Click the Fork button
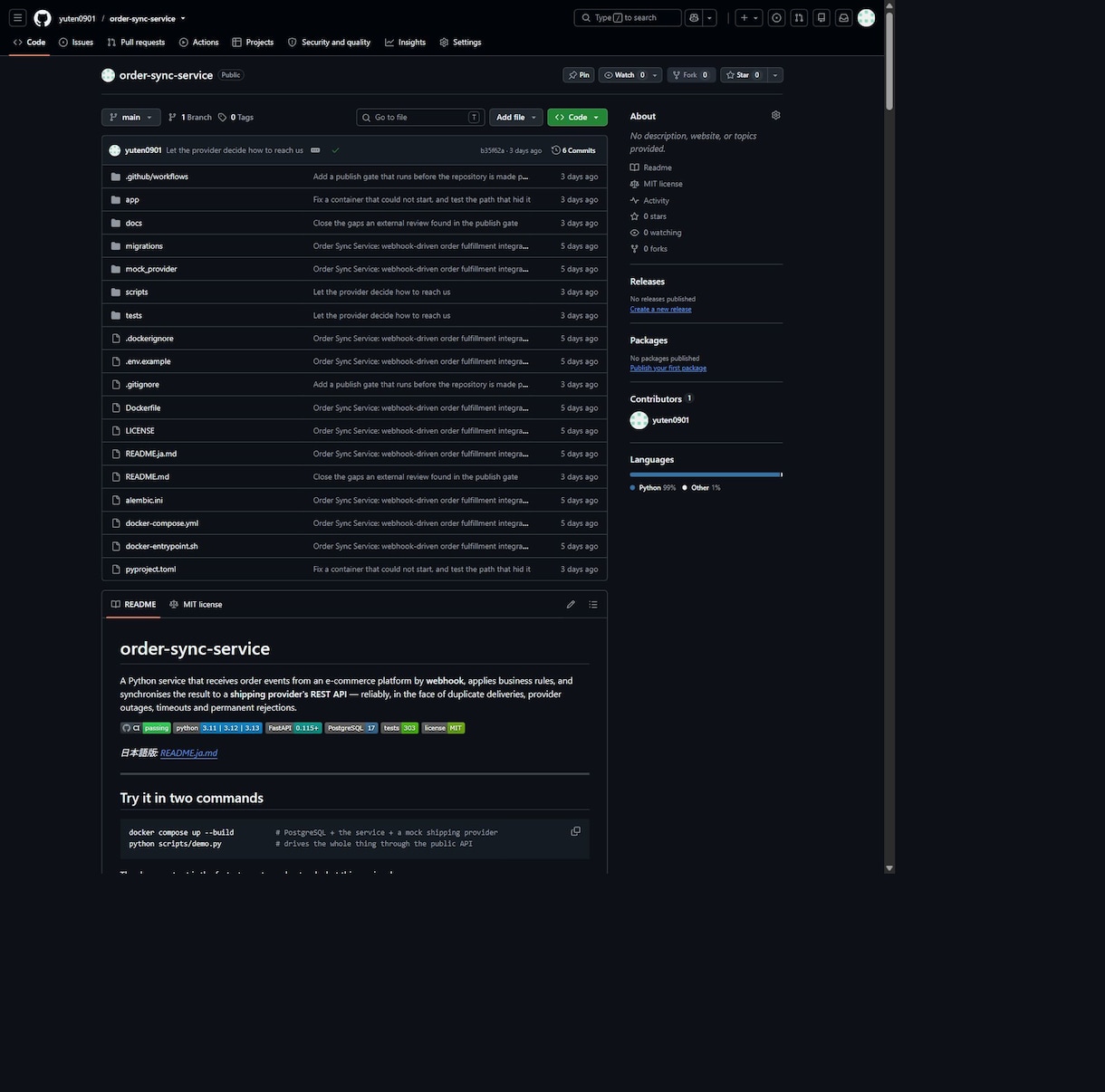This screenshot has height=1092, width=1105. [x=692, y=75]
